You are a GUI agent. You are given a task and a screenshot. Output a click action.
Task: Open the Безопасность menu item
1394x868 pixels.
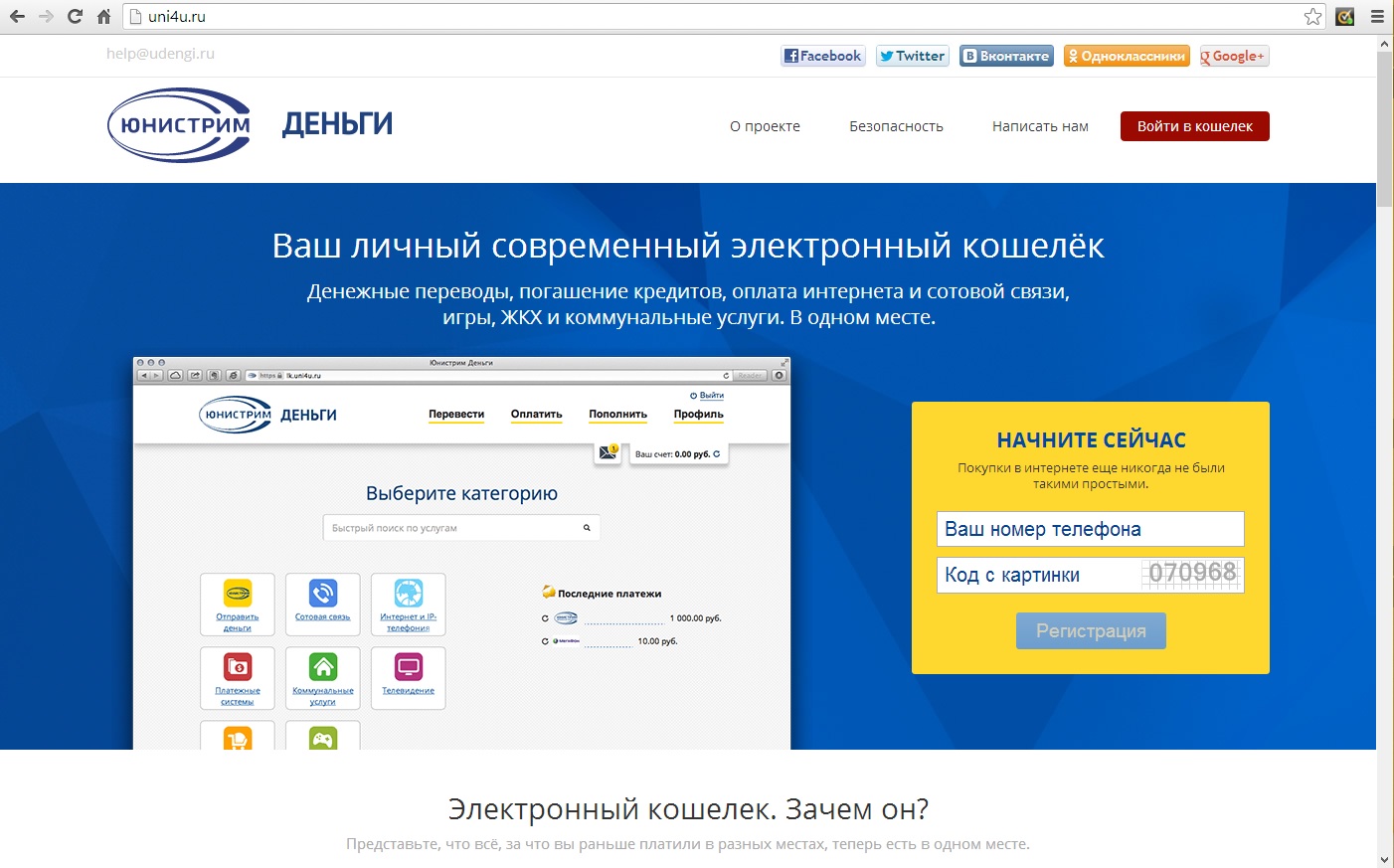pos(896,126)
